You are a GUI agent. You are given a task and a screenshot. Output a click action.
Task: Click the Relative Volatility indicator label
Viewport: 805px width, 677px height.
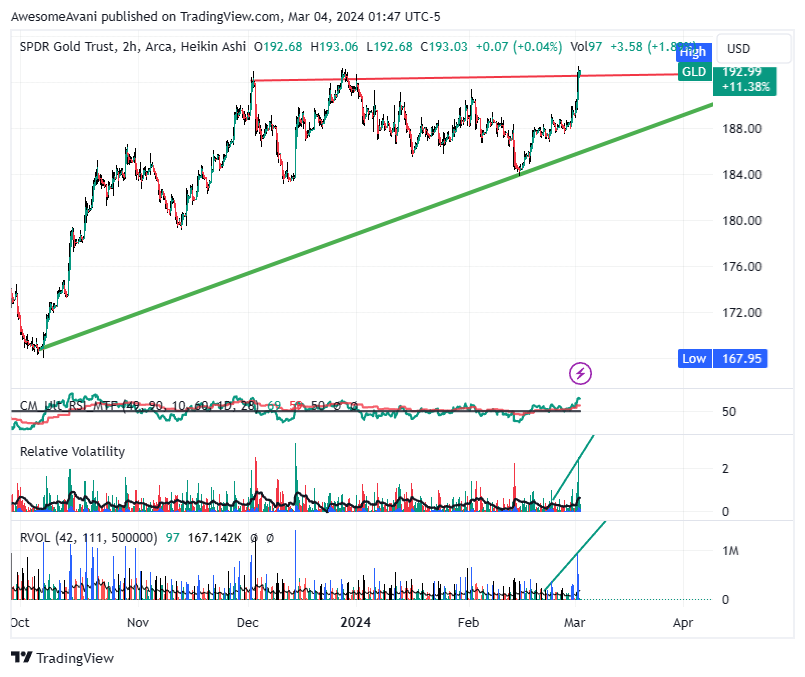[72, 451]
